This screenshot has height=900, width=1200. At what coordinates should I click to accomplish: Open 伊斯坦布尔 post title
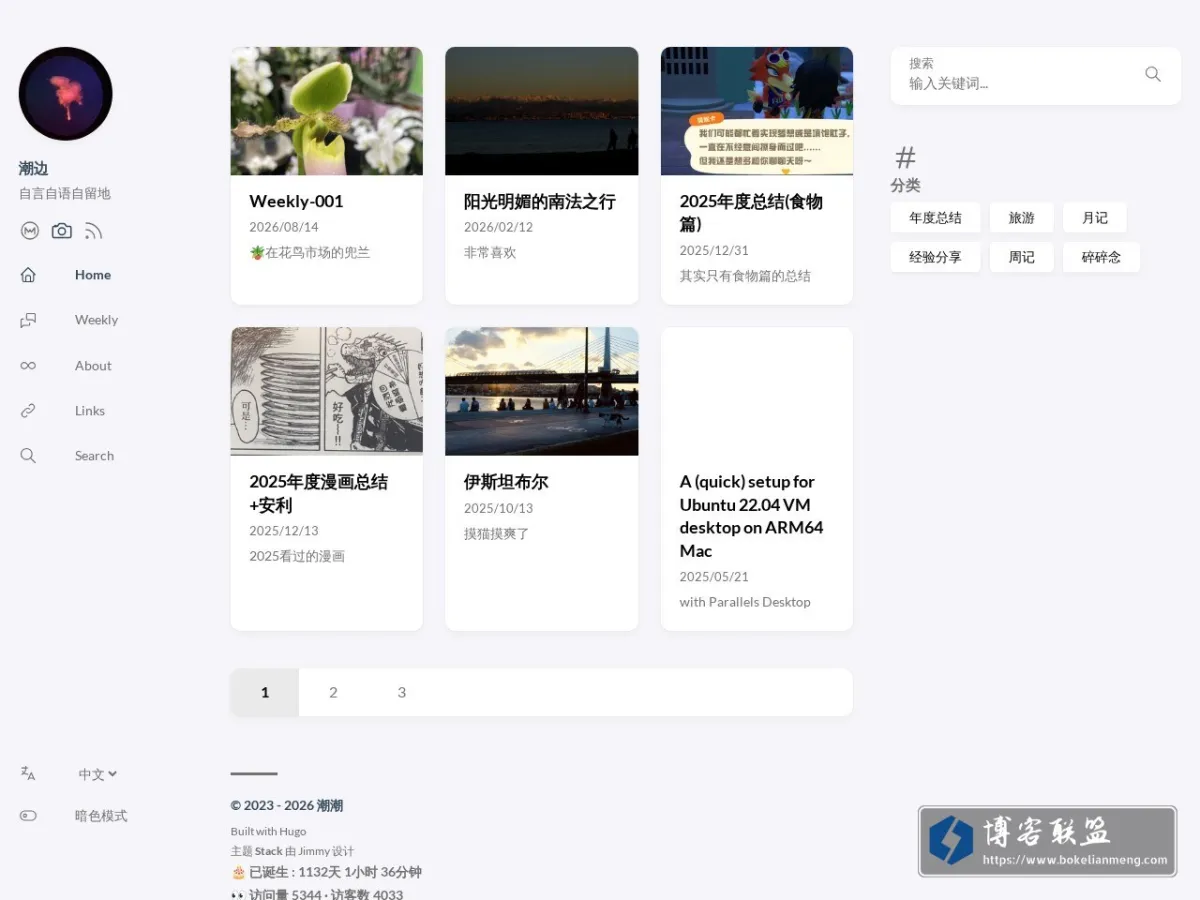[506, 481]
